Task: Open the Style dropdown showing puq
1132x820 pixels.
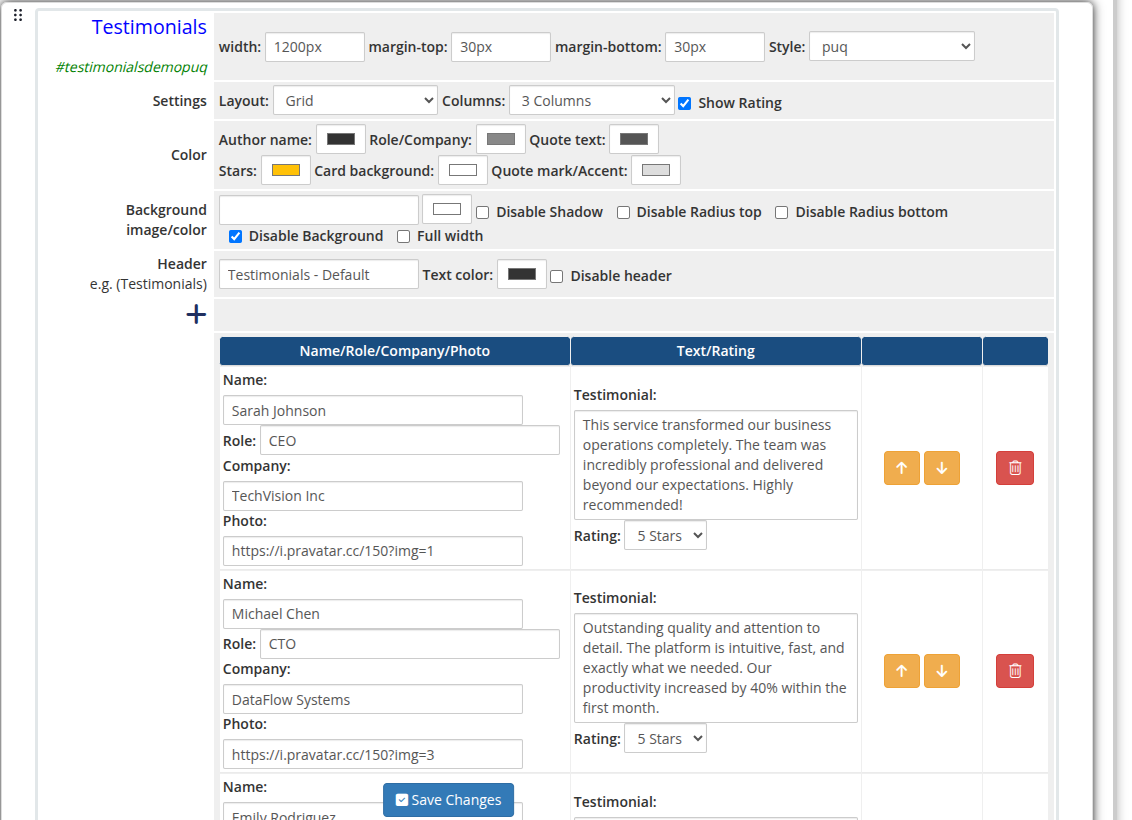Action: tap(891, 45)
